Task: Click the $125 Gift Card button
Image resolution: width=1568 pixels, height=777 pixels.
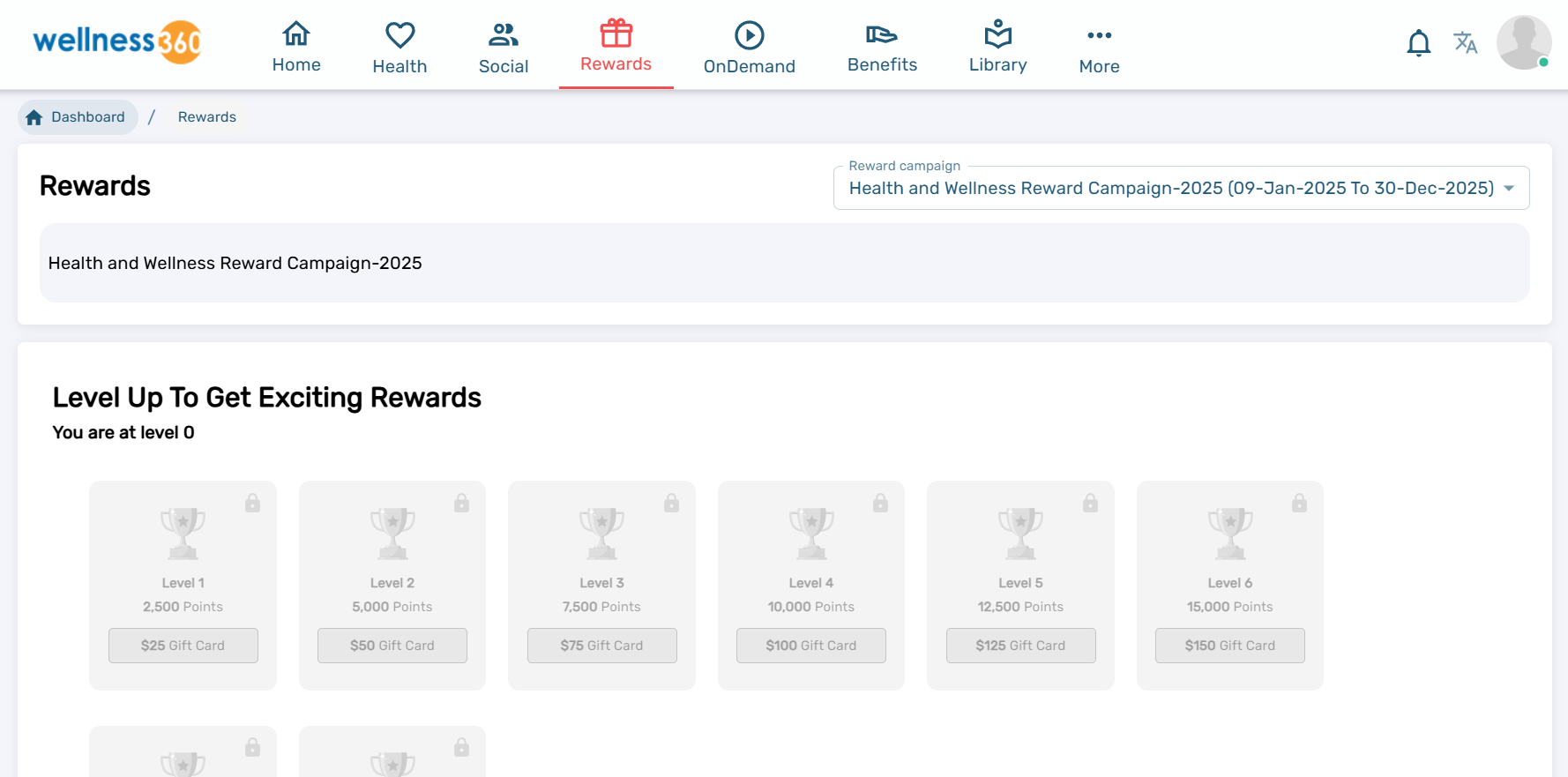Action: pos(1020,646)
